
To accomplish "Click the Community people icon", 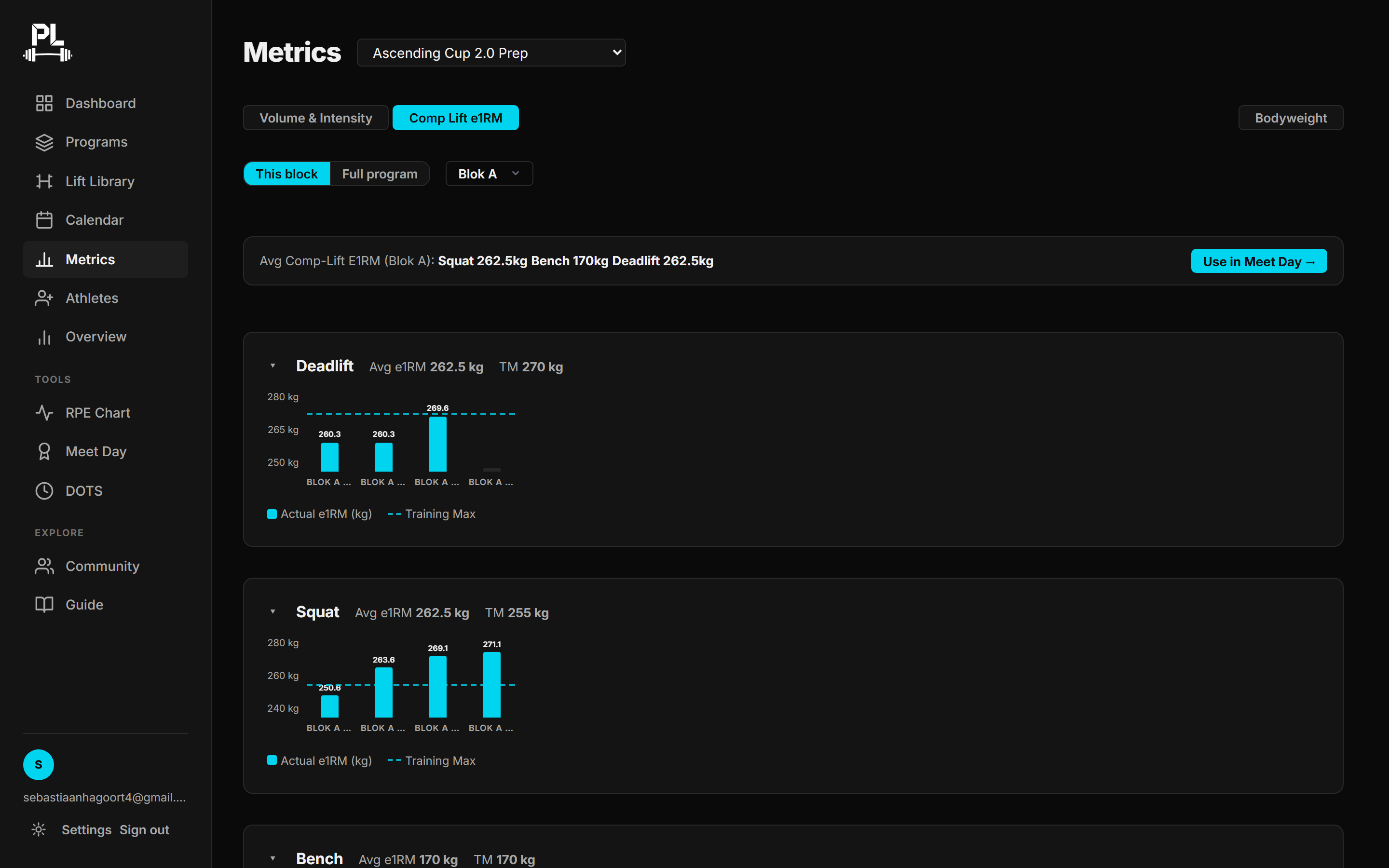I will tap(44, 566).
